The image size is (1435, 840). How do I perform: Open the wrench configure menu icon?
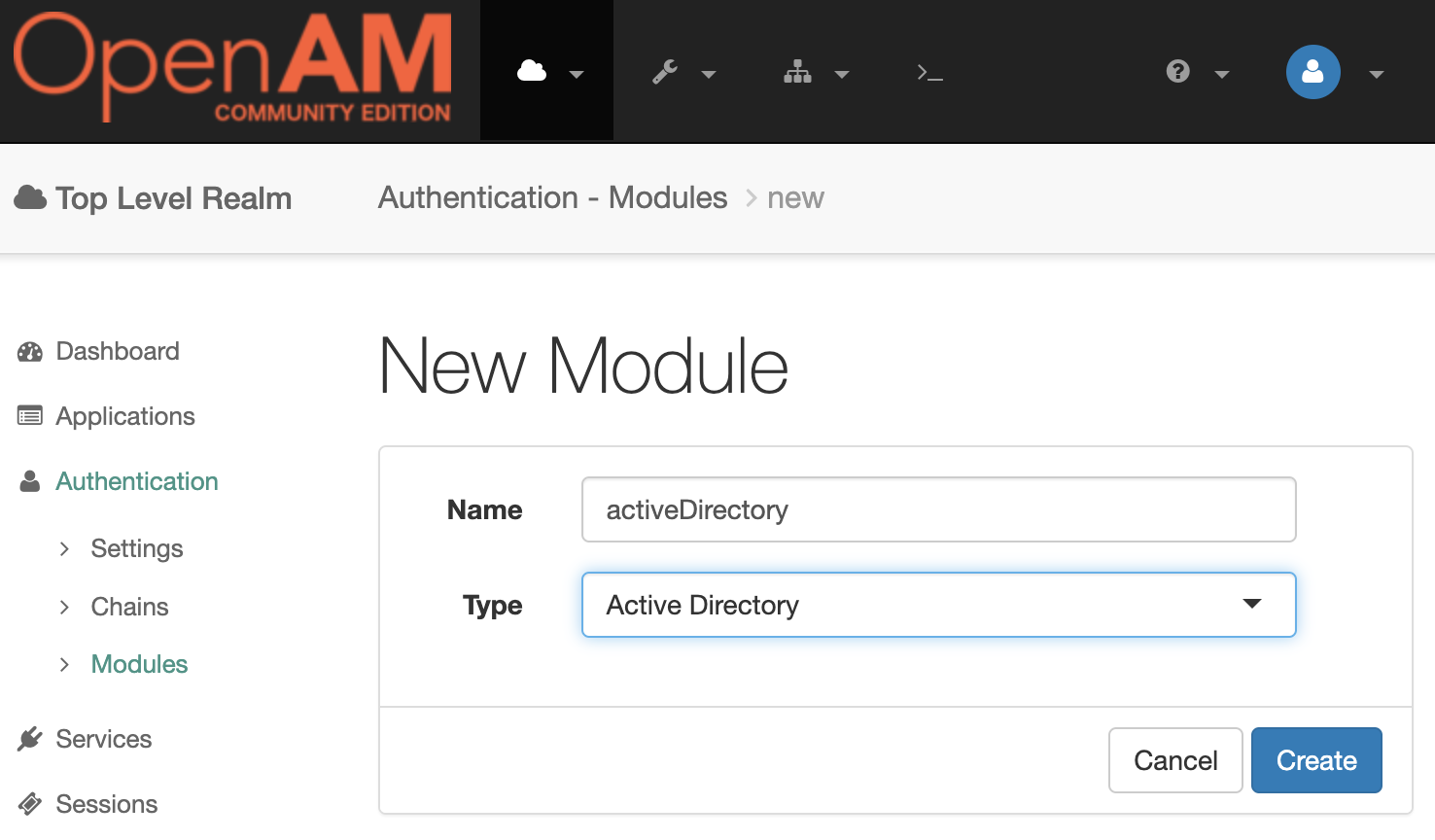665,72
